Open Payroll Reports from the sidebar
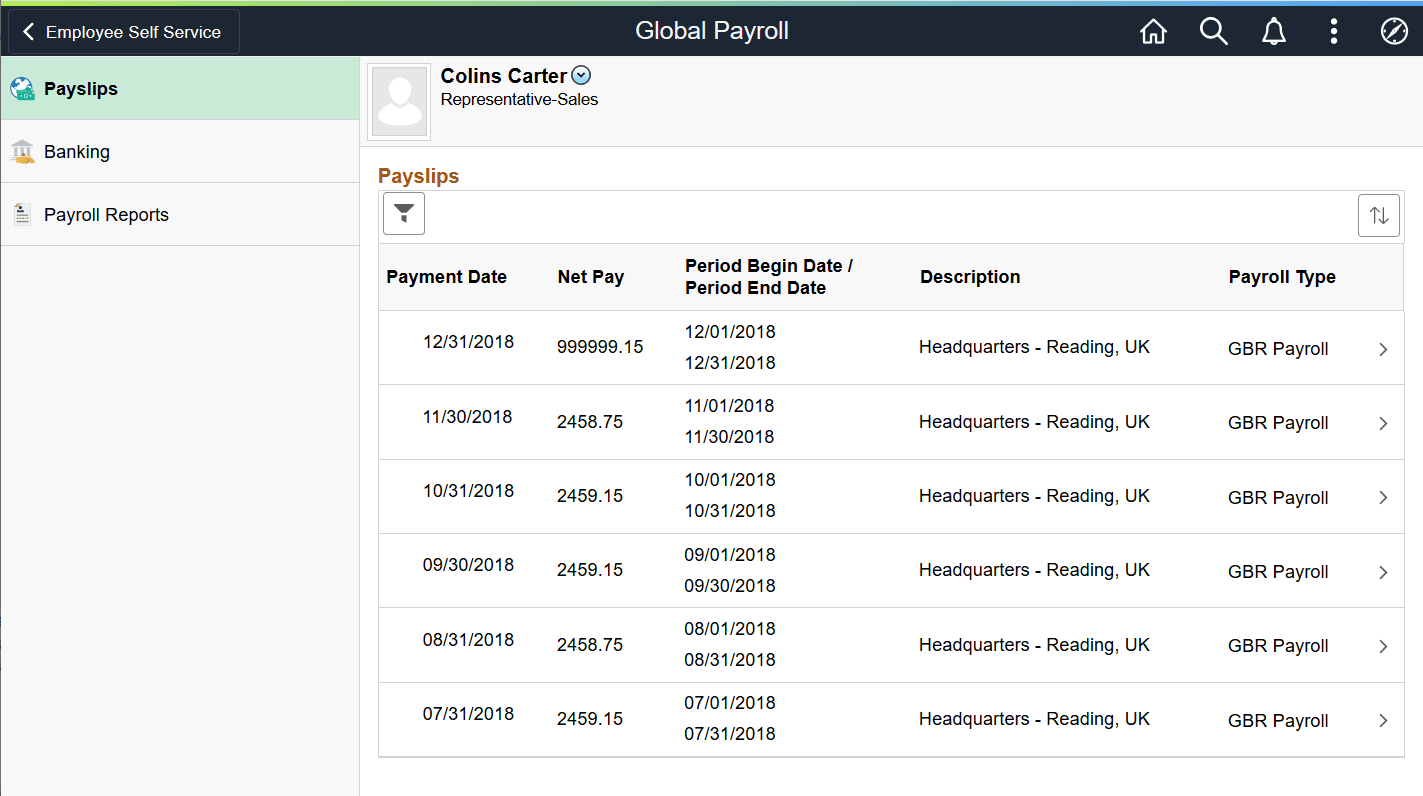Viewport: 1423px width, 796px height. (106, 213)
